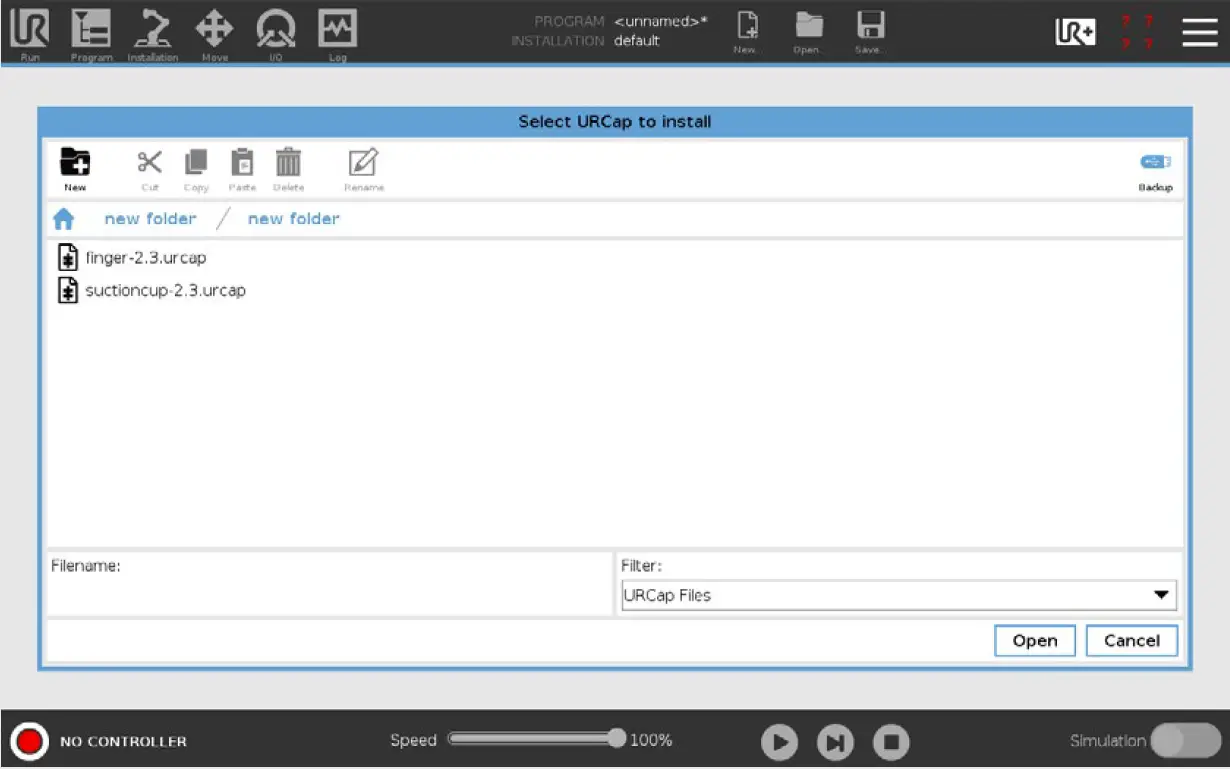Open the I/O tab
The height and width of the screenshot is (769, 1230).
(x=275, y=35)
